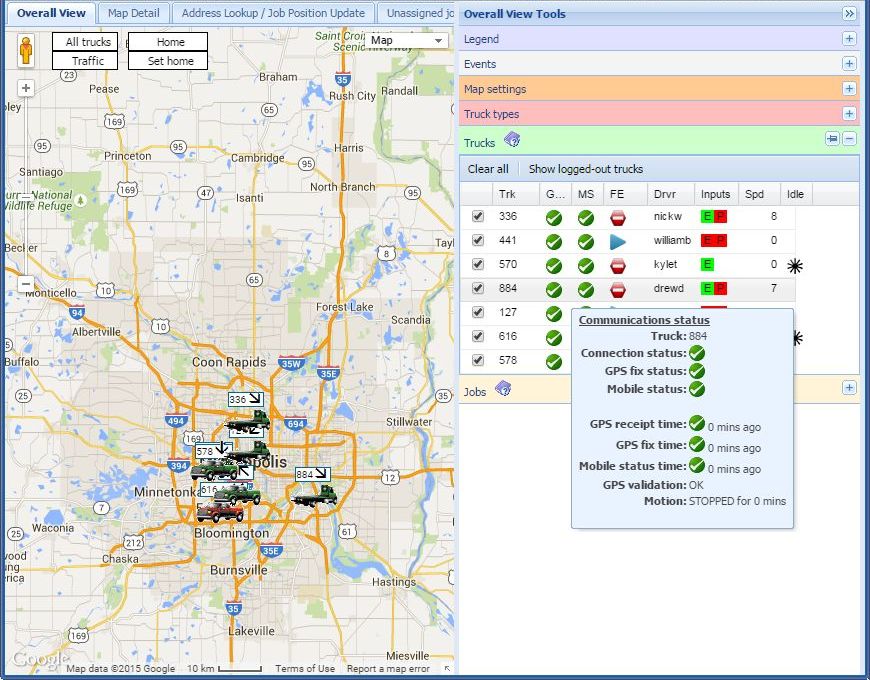Uncheck the checkbox for truck 336
Viewport: 870px width, 680px height.
478,216
